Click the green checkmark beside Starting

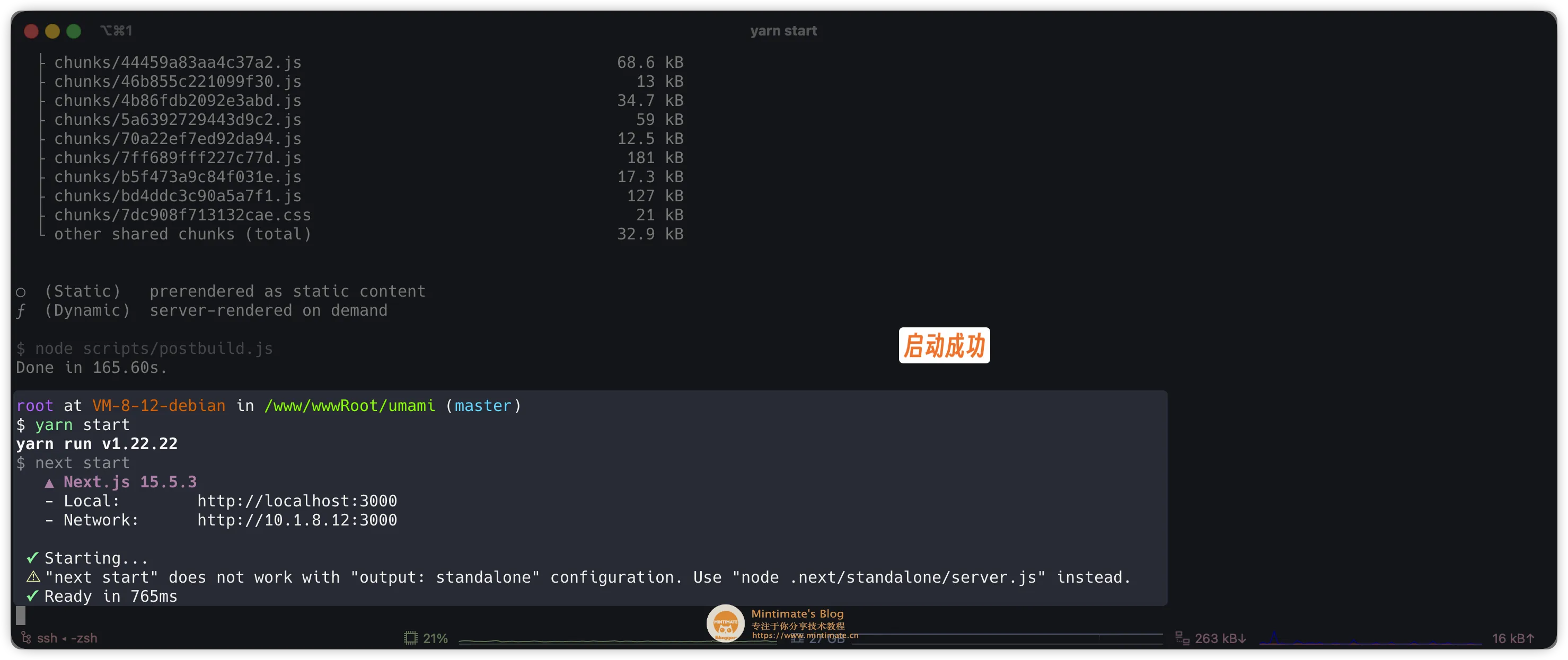(33, 557)
